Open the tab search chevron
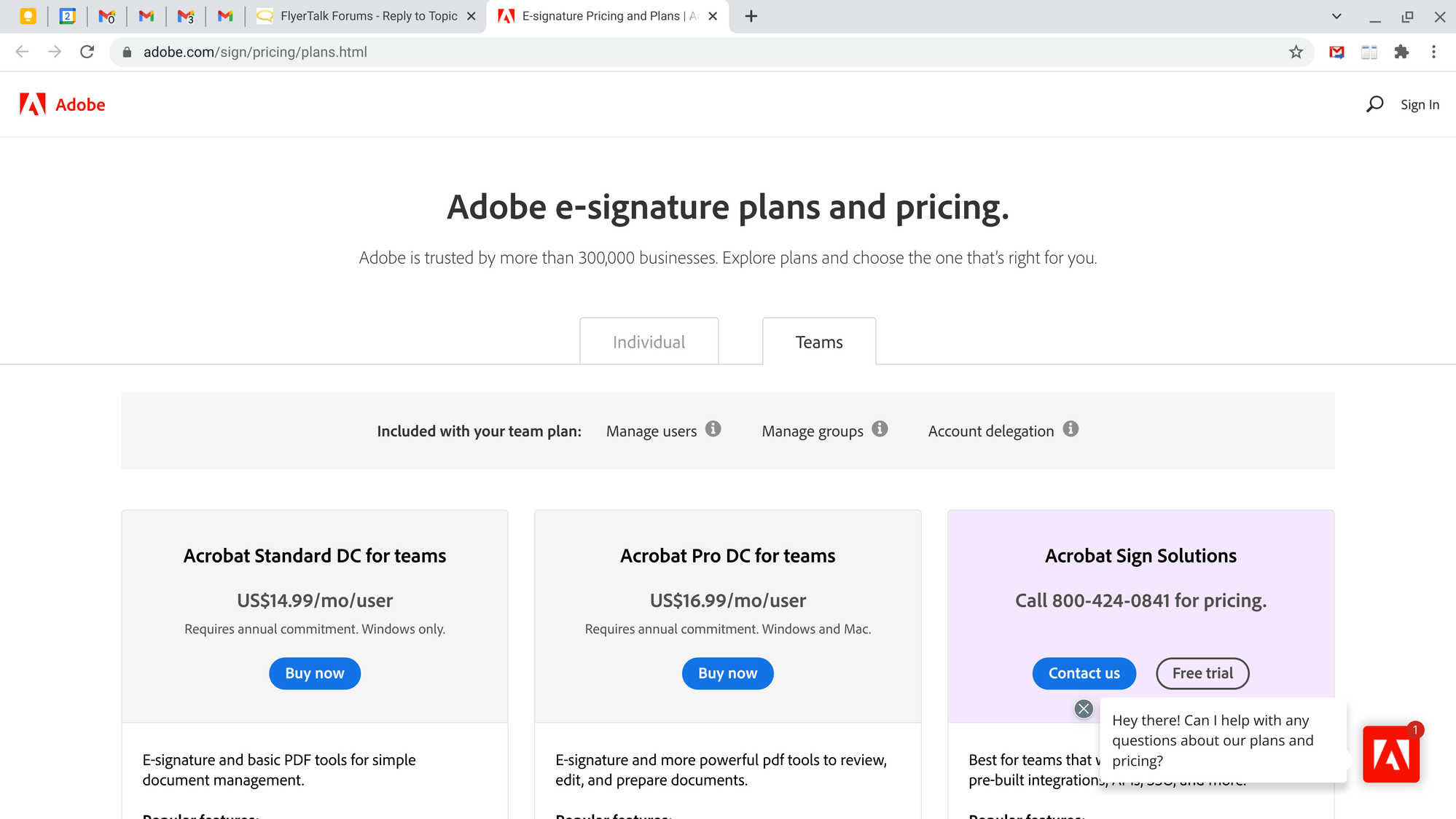 tap(1336, 15)
